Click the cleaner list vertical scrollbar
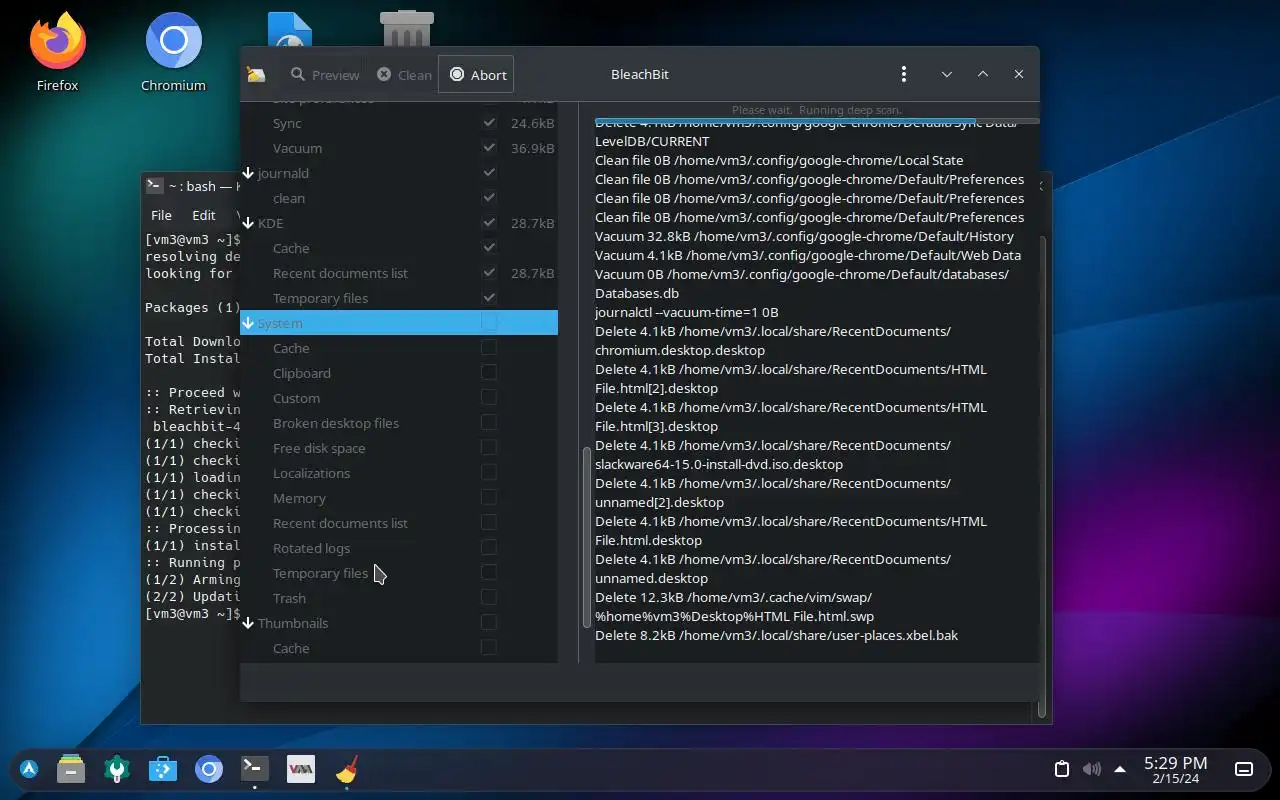Image resolution: width=1280 pixels, height=800 pixels. click(586, 537)
